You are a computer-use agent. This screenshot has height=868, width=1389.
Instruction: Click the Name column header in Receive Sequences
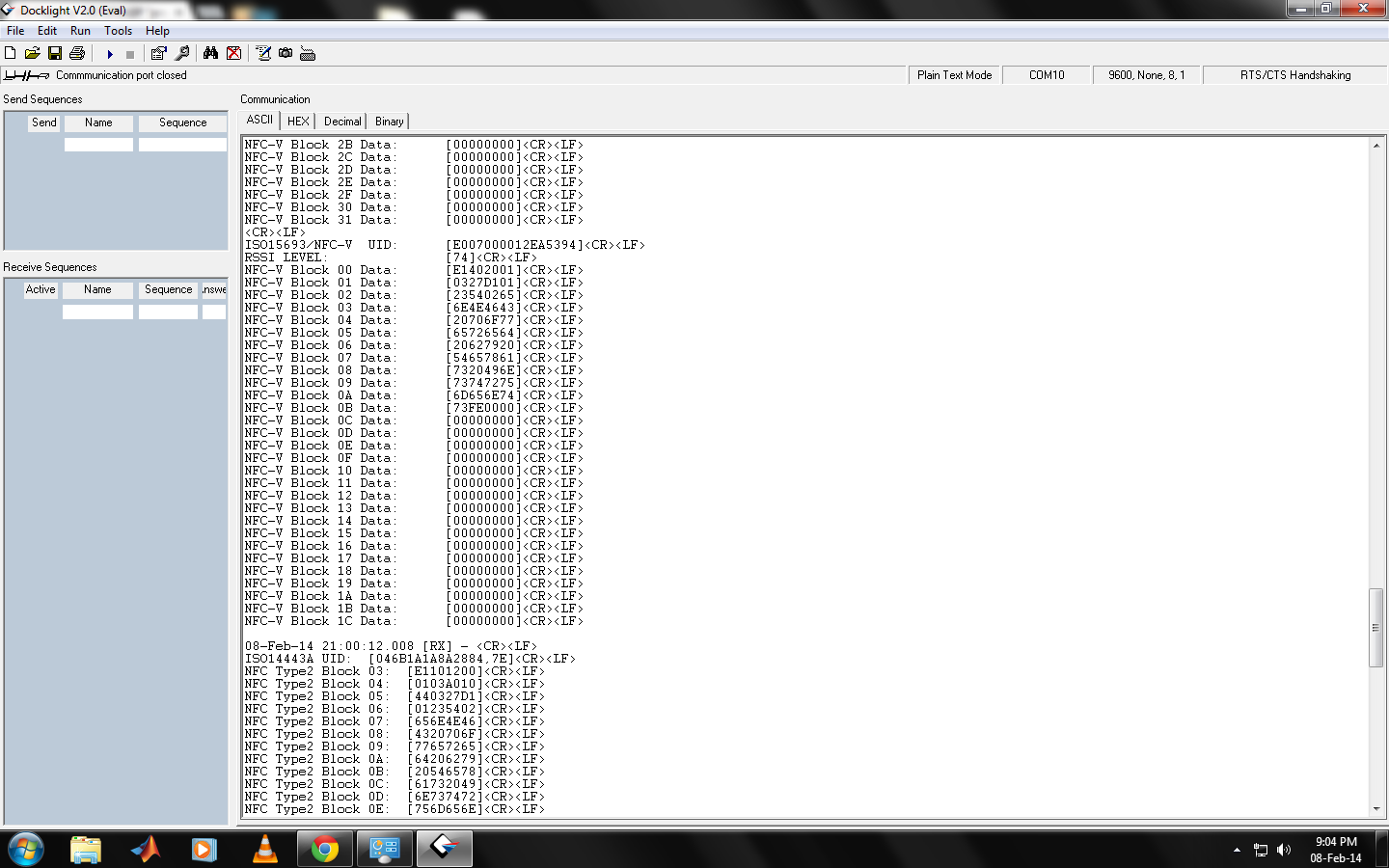(x=97, y=289)
